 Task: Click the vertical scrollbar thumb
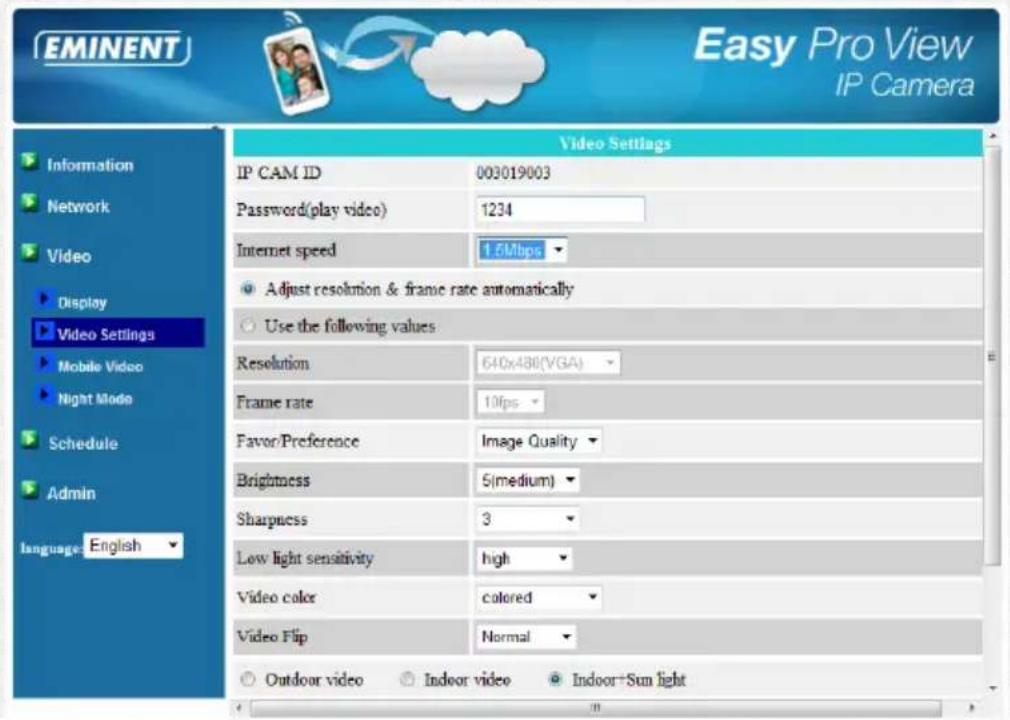(x=993, y=356)
